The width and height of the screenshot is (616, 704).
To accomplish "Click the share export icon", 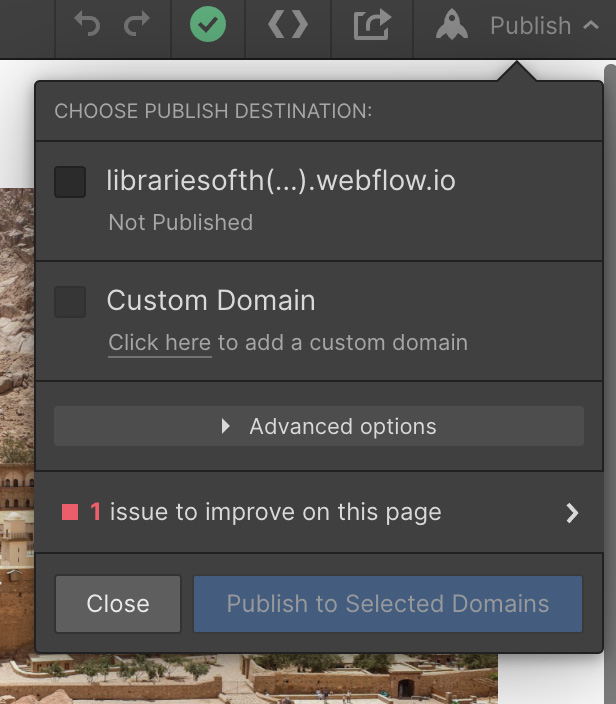I will [372, 24].
